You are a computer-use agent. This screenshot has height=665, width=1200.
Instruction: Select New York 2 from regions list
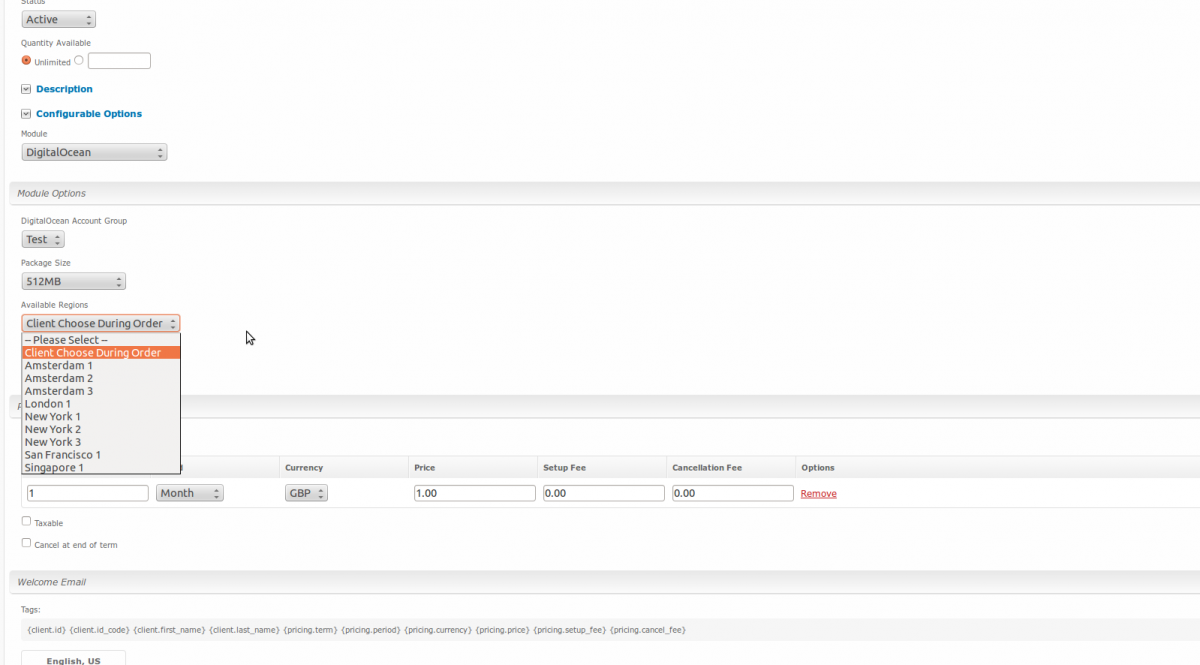101,429
